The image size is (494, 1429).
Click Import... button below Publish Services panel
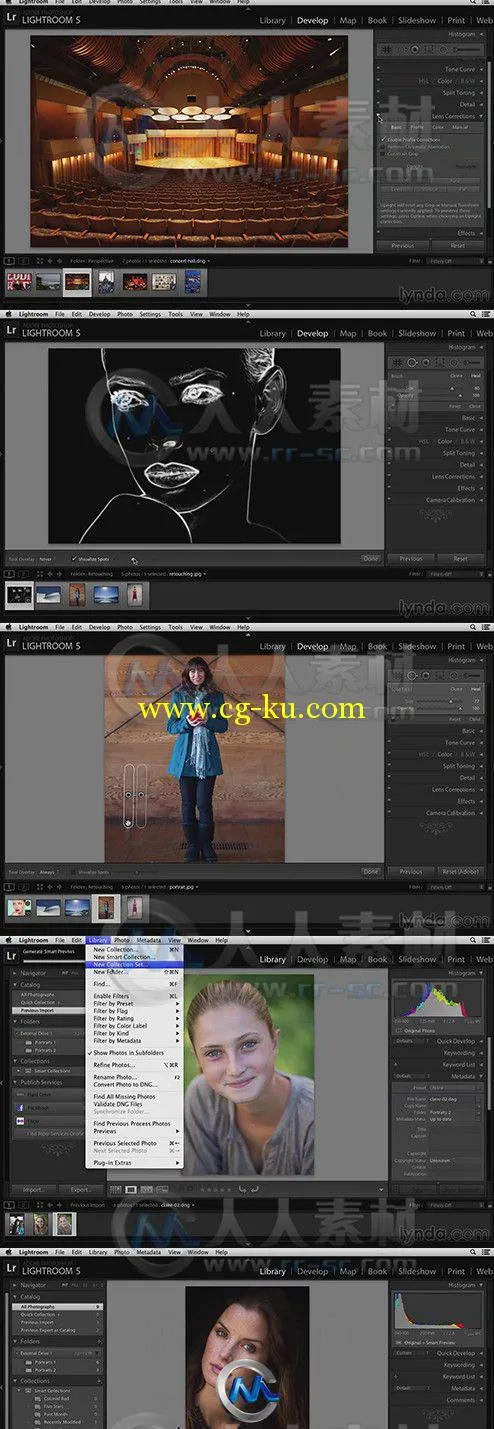click(x=33, y=1189)
